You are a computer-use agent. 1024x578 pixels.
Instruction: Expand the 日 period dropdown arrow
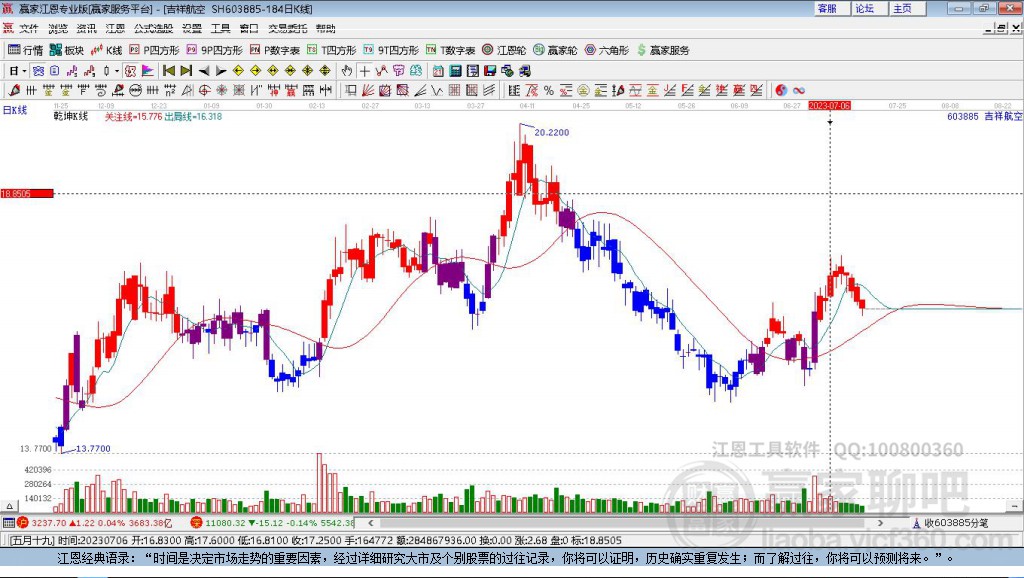[23, 71]
